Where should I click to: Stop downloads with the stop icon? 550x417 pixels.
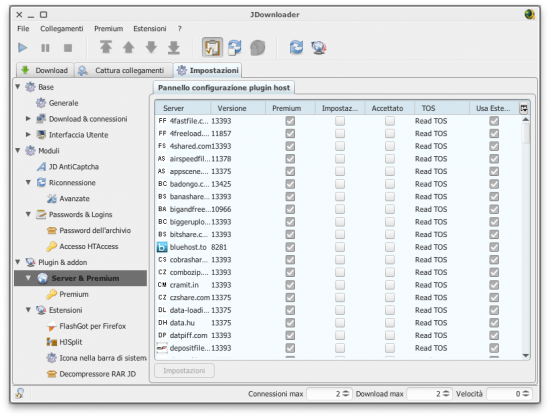(68, 47)
